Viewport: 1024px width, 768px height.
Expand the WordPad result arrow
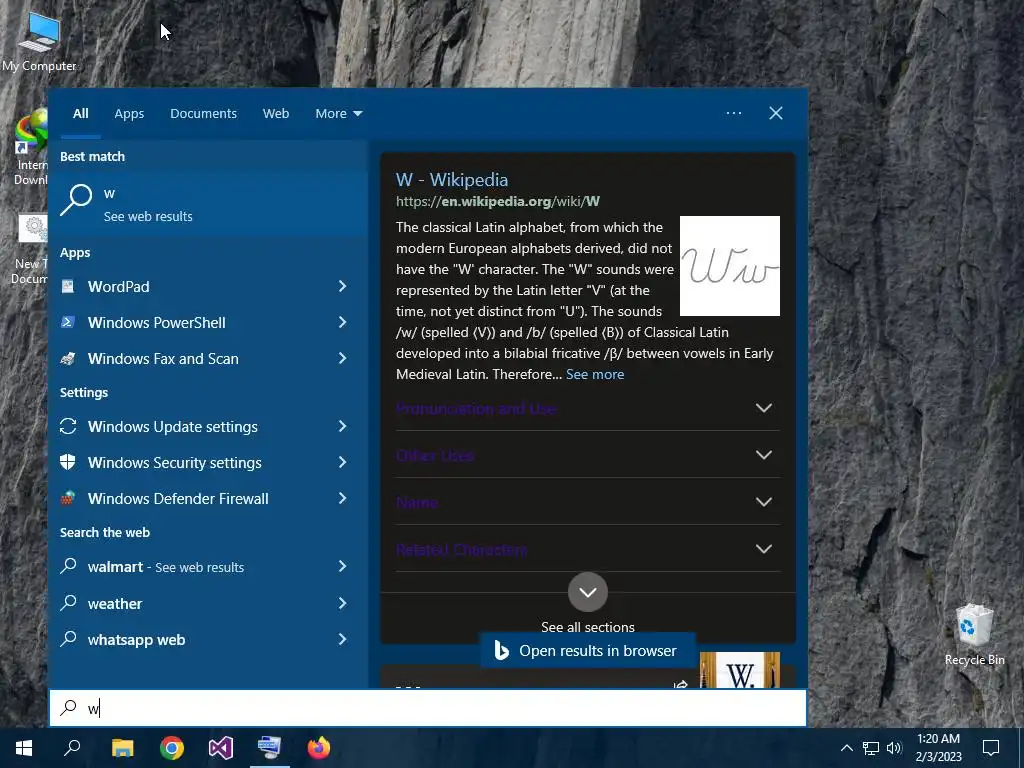point(342,286)
